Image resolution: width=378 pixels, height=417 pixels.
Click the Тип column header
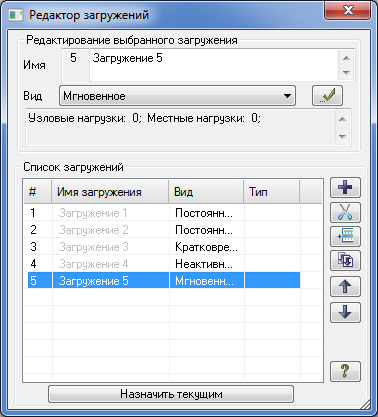272,192
